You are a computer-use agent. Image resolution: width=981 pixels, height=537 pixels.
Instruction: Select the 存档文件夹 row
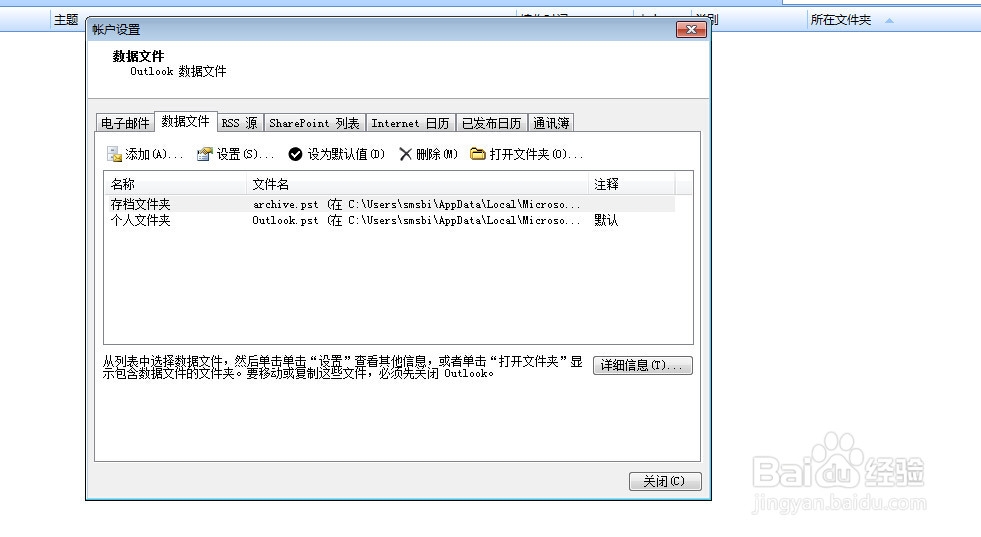(389, 204)
